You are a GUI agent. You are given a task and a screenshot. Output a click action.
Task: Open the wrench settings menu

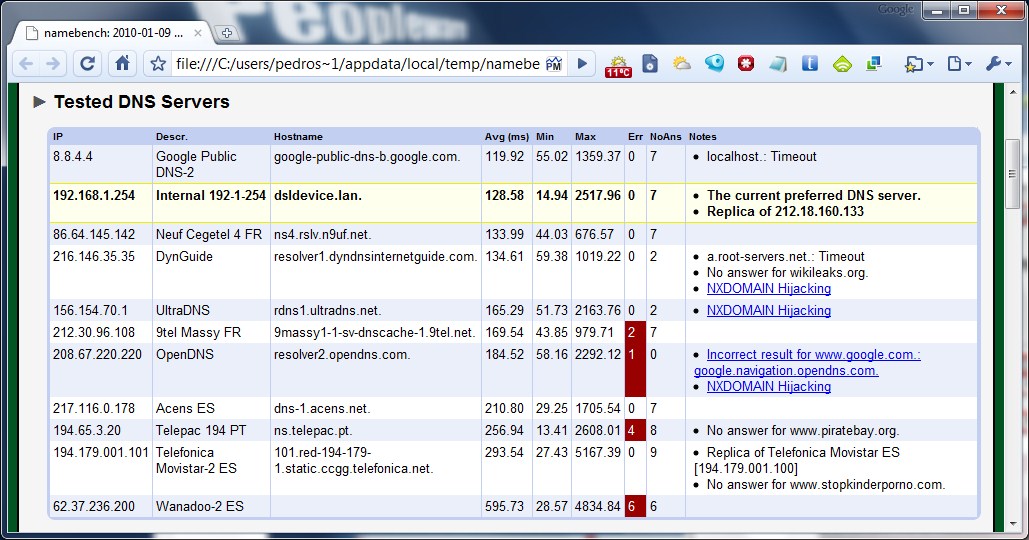998,64
